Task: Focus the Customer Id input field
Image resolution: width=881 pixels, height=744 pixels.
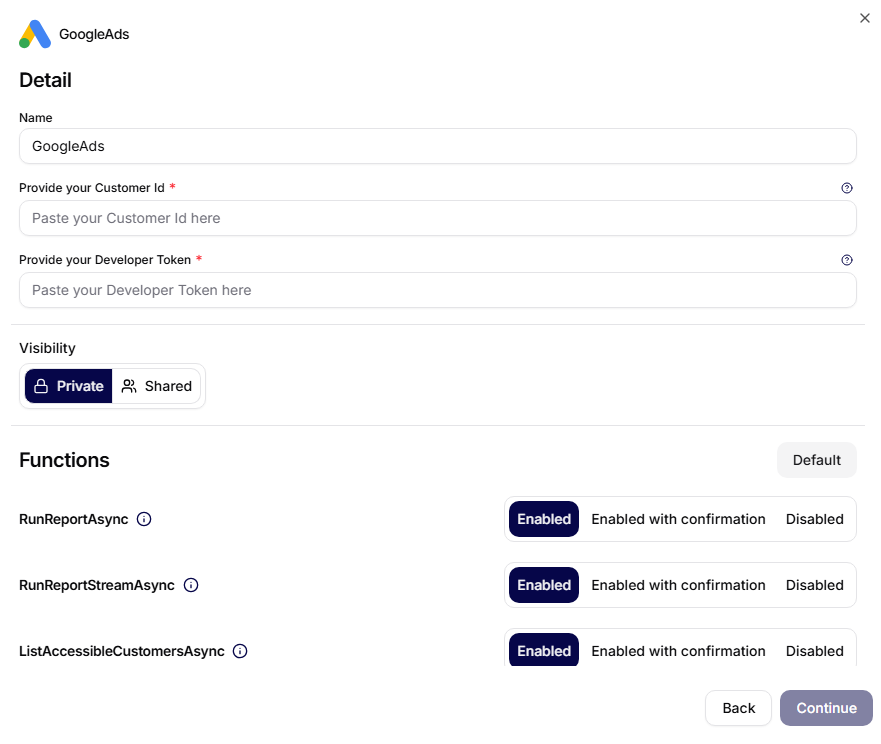Action: pyautogui.click(x=438, y=218)
